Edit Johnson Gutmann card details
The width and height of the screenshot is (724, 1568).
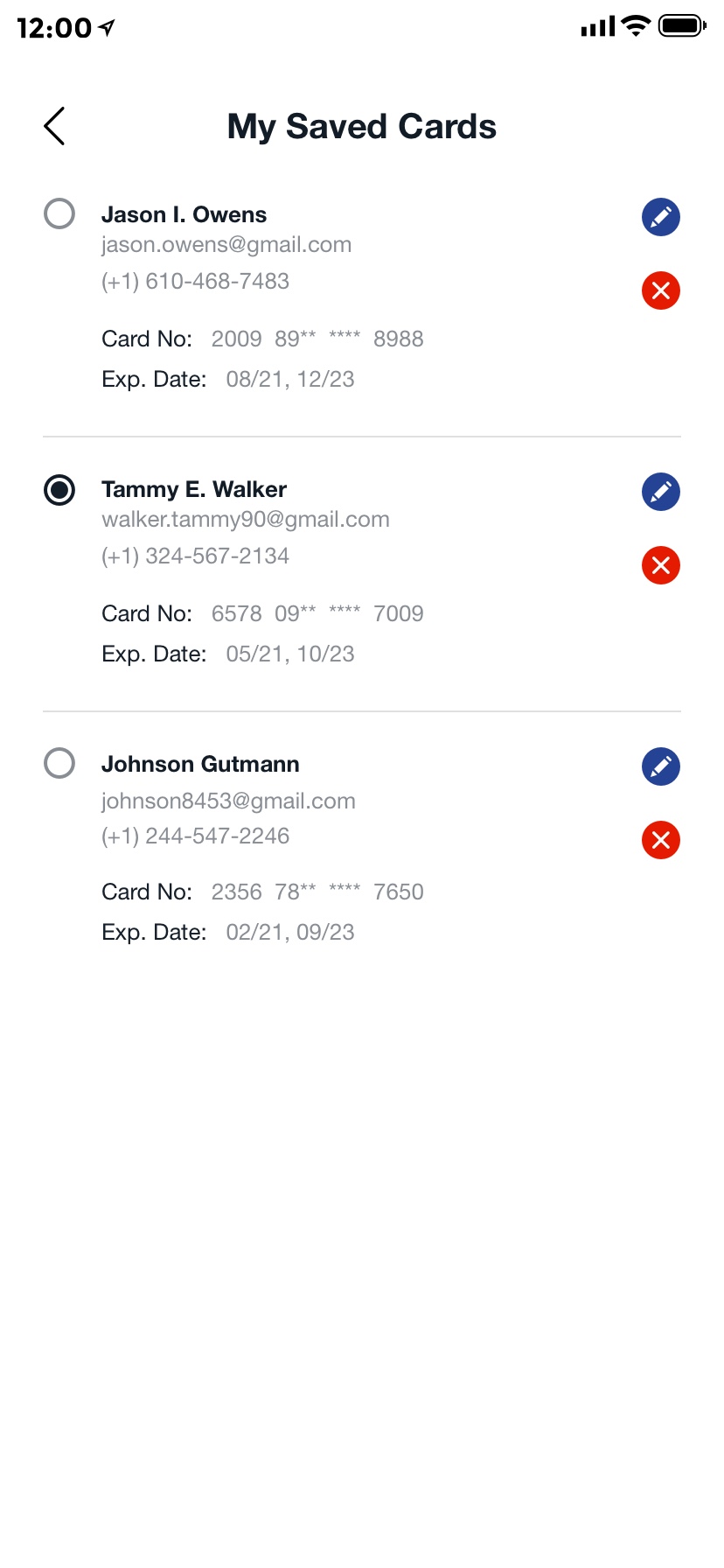[661, 766]
